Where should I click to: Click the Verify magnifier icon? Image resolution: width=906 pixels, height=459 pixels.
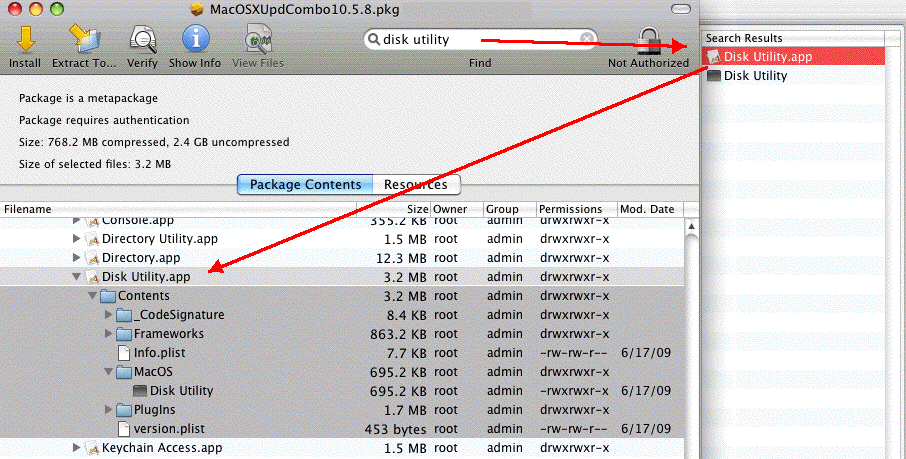[x=142, y=39]
